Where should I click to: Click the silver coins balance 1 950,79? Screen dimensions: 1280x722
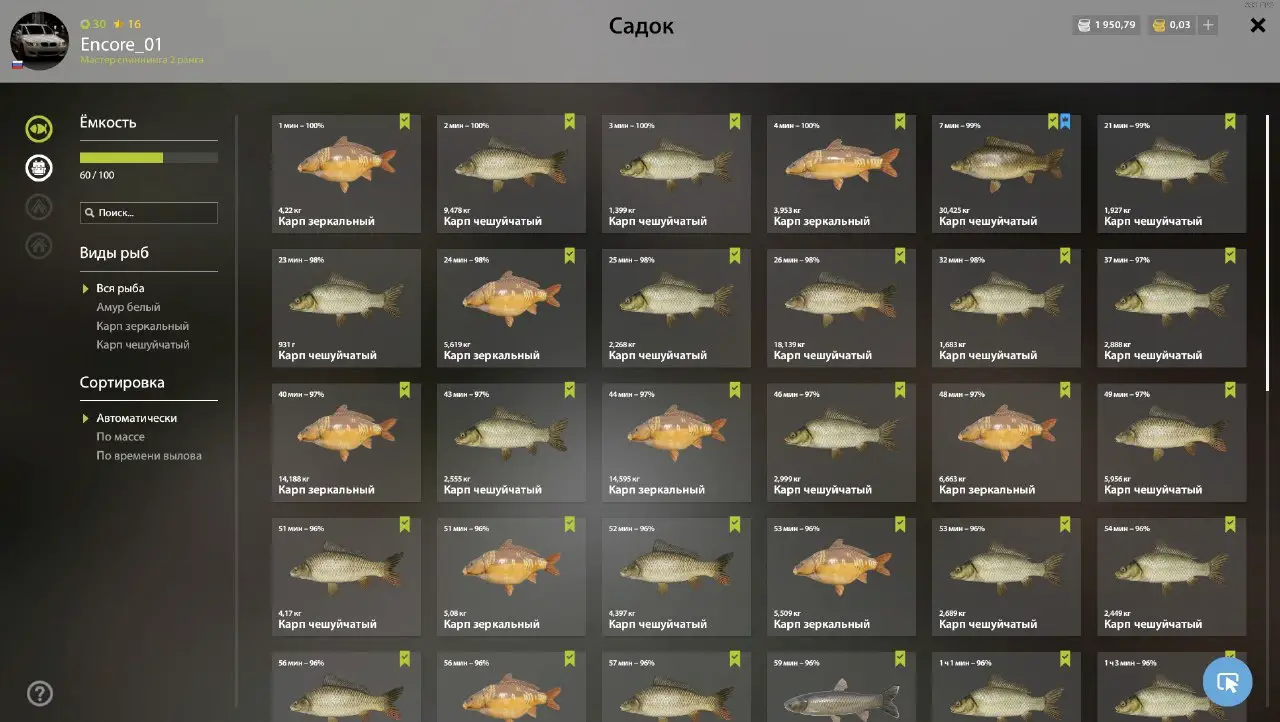1106,25
